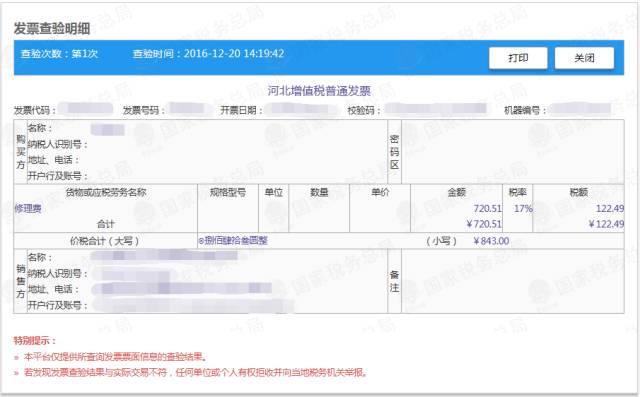The width and height of the screenshot is (640, 397).
Task: Click the 规格型号 column header
Action: pos(228,192)
